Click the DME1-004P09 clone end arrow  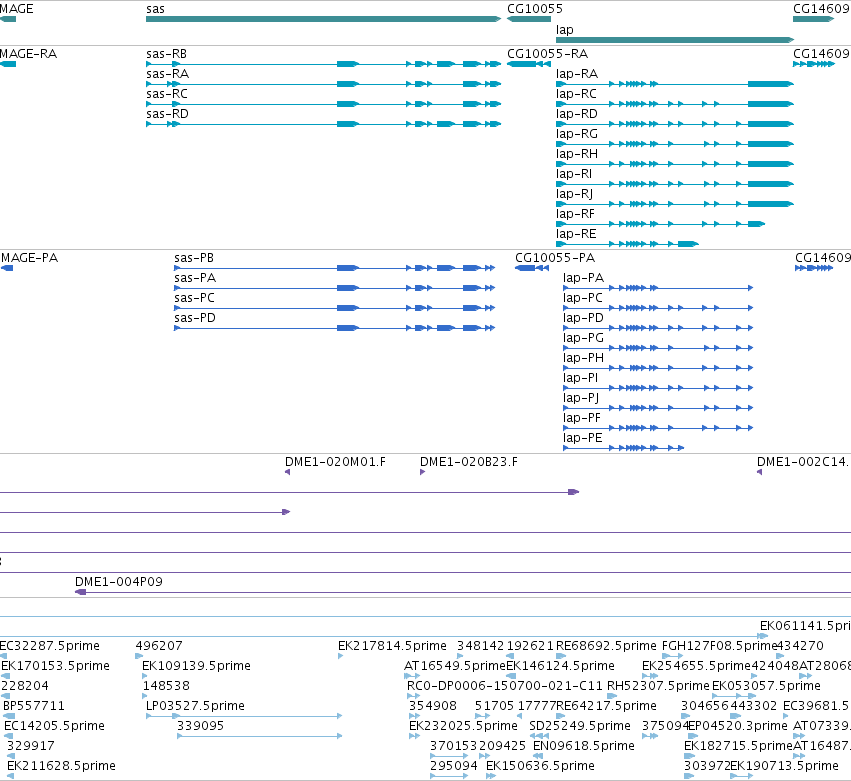pos(80,592)
